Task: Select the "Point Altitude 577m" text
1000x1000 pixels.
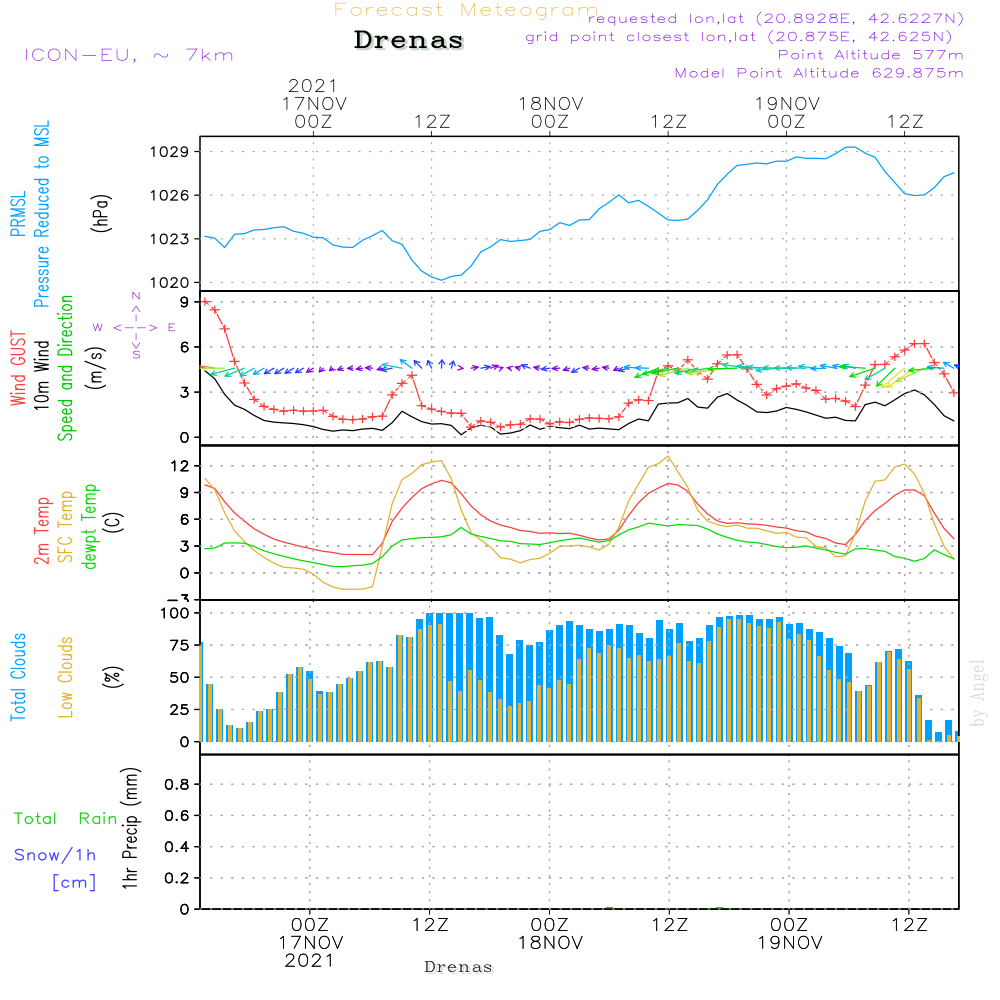Action: click(870, 55)
